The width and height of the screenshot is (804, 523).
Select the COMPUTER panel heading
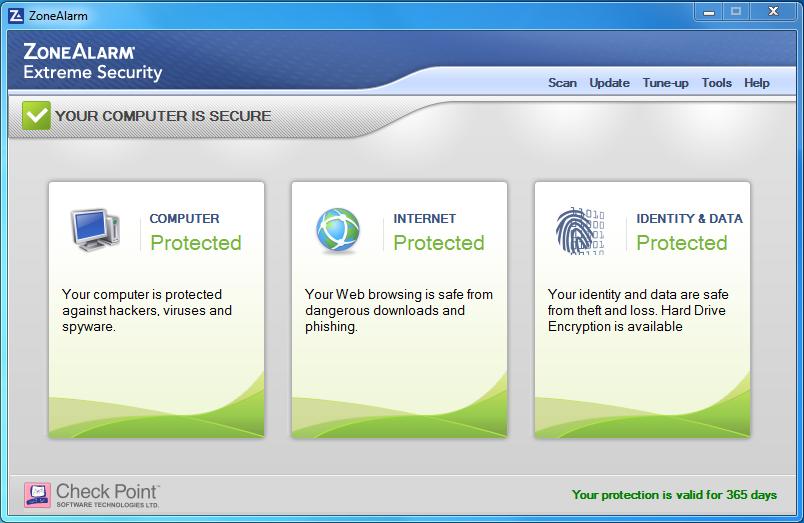pos(184,218)
